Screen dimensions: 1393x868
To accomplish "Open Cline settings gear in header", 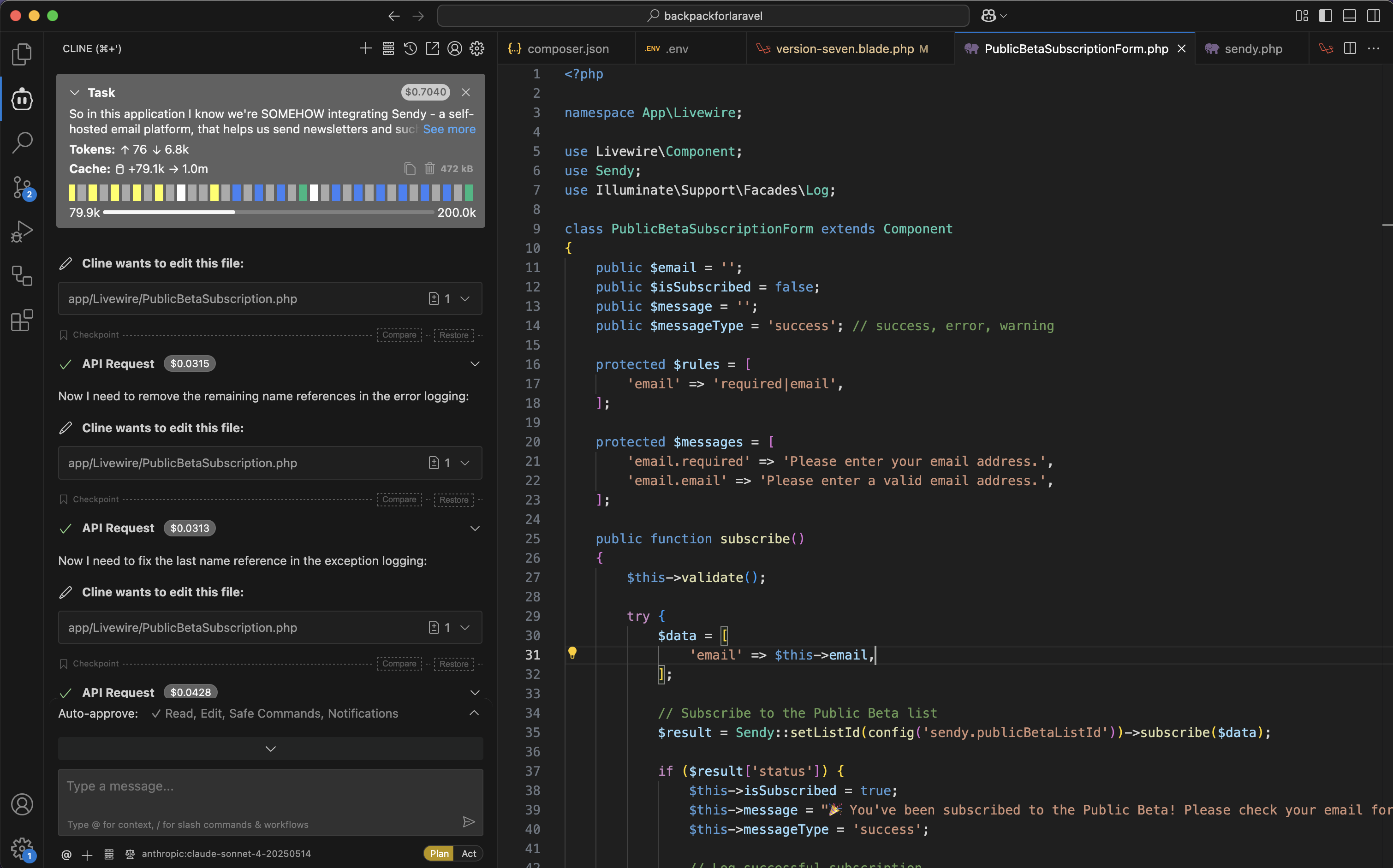I will [x=477, y=49].
